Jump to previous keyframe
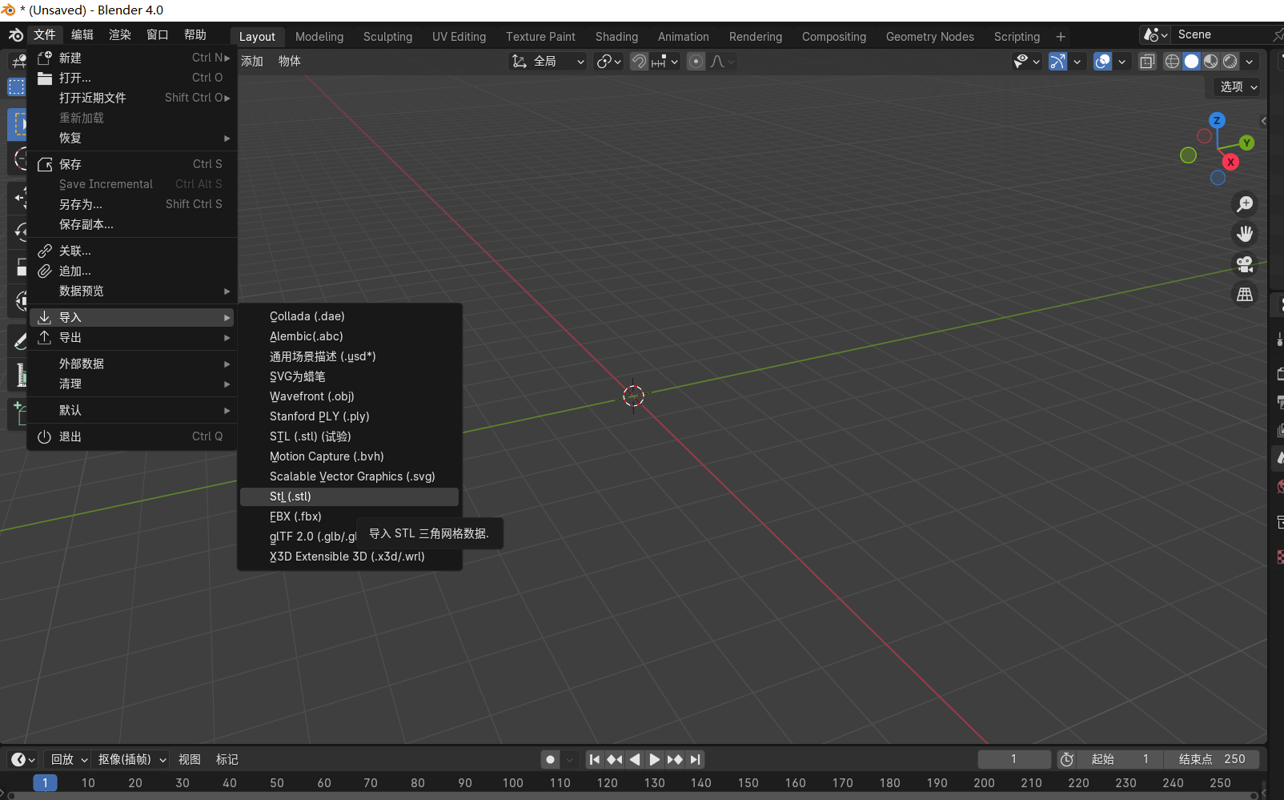This screenshot has height=800, width=1284. pyautogui.click(x=615, y=760)
